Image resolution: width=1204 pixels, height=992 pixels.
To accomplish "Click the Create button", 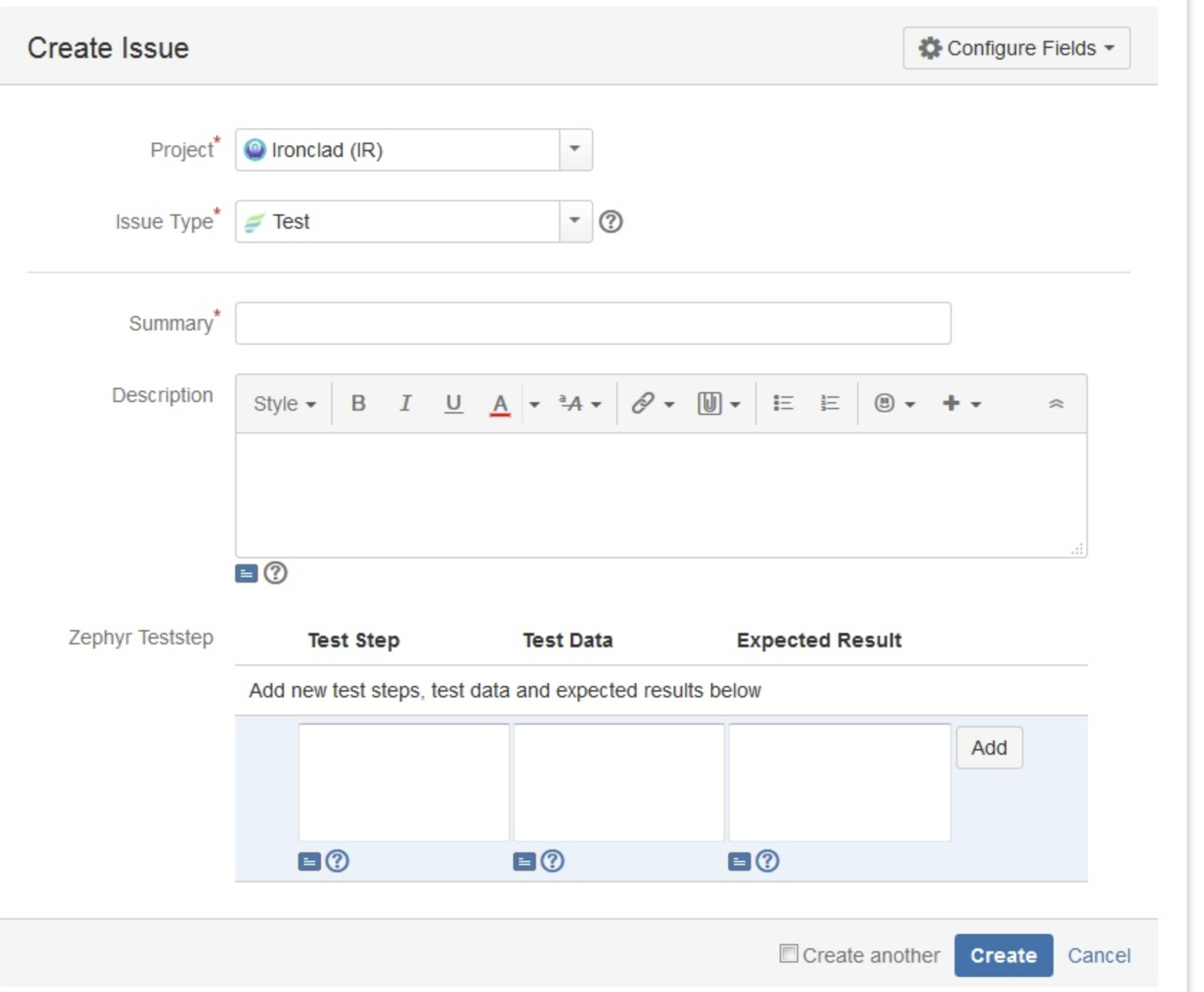I will click(1003, 955).
